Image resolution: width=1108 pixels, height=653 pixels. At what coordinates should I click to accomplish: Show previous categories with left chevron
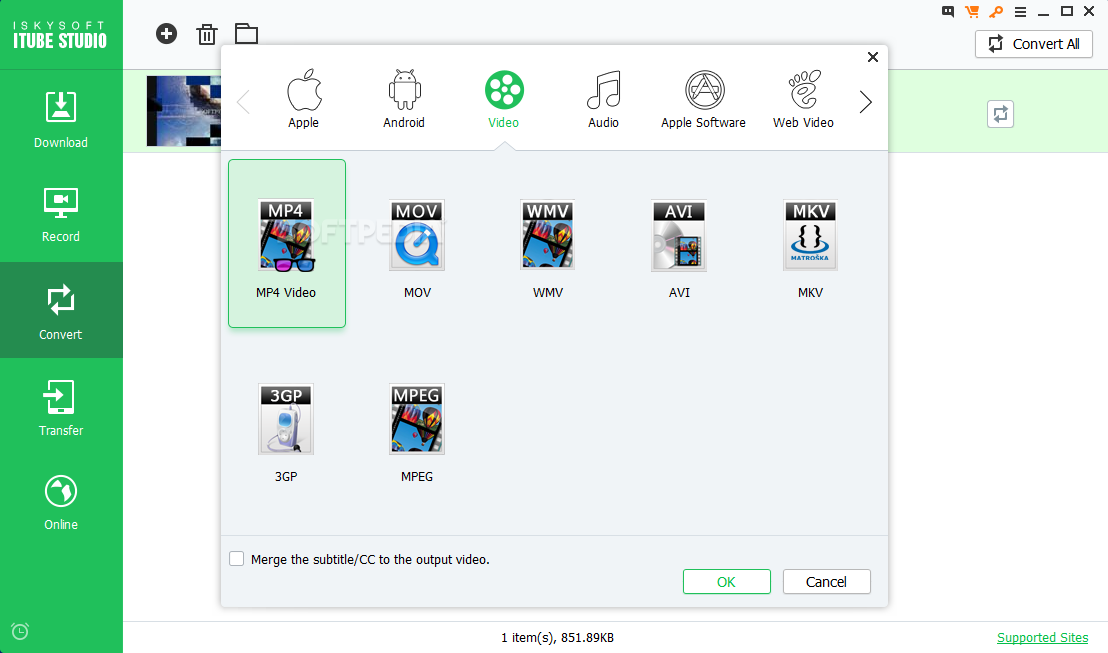tap(243, 102)
